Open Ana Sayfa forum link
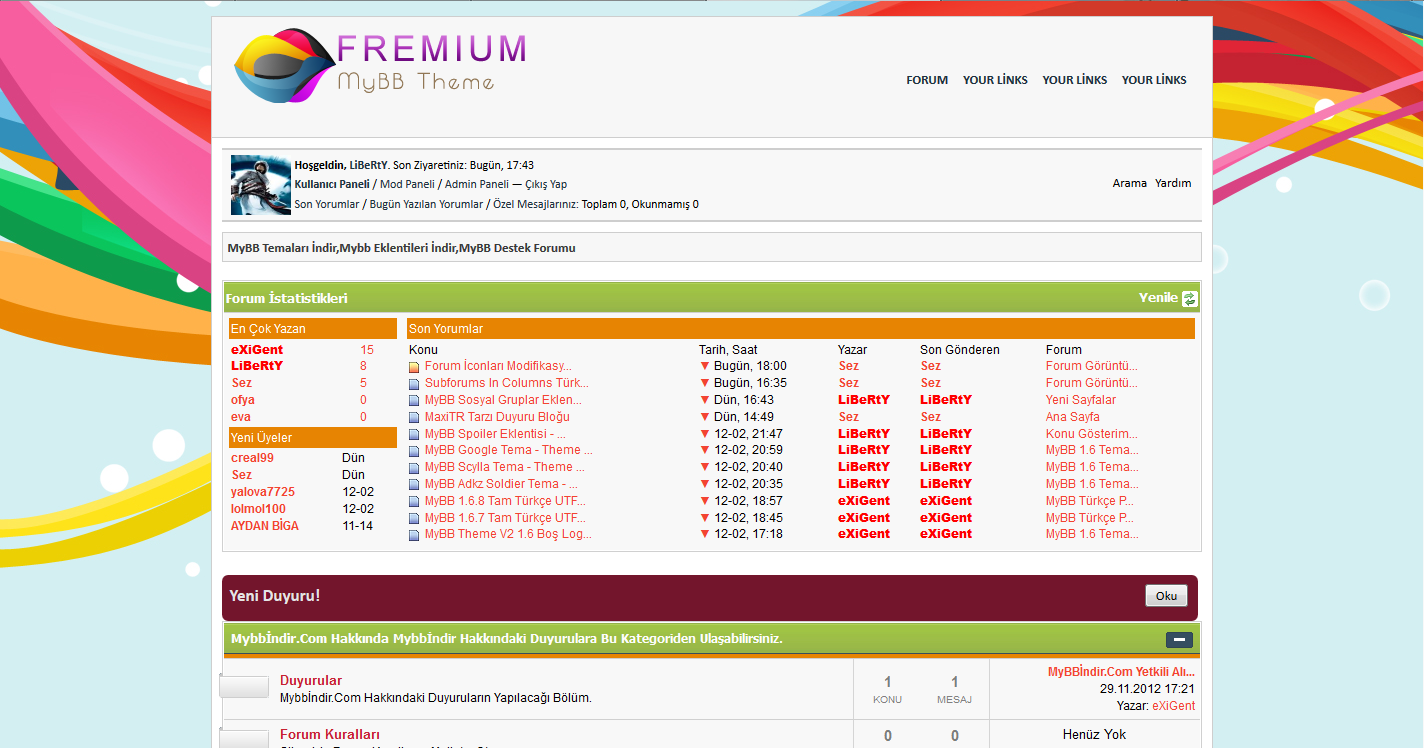 pos(1073,417)
